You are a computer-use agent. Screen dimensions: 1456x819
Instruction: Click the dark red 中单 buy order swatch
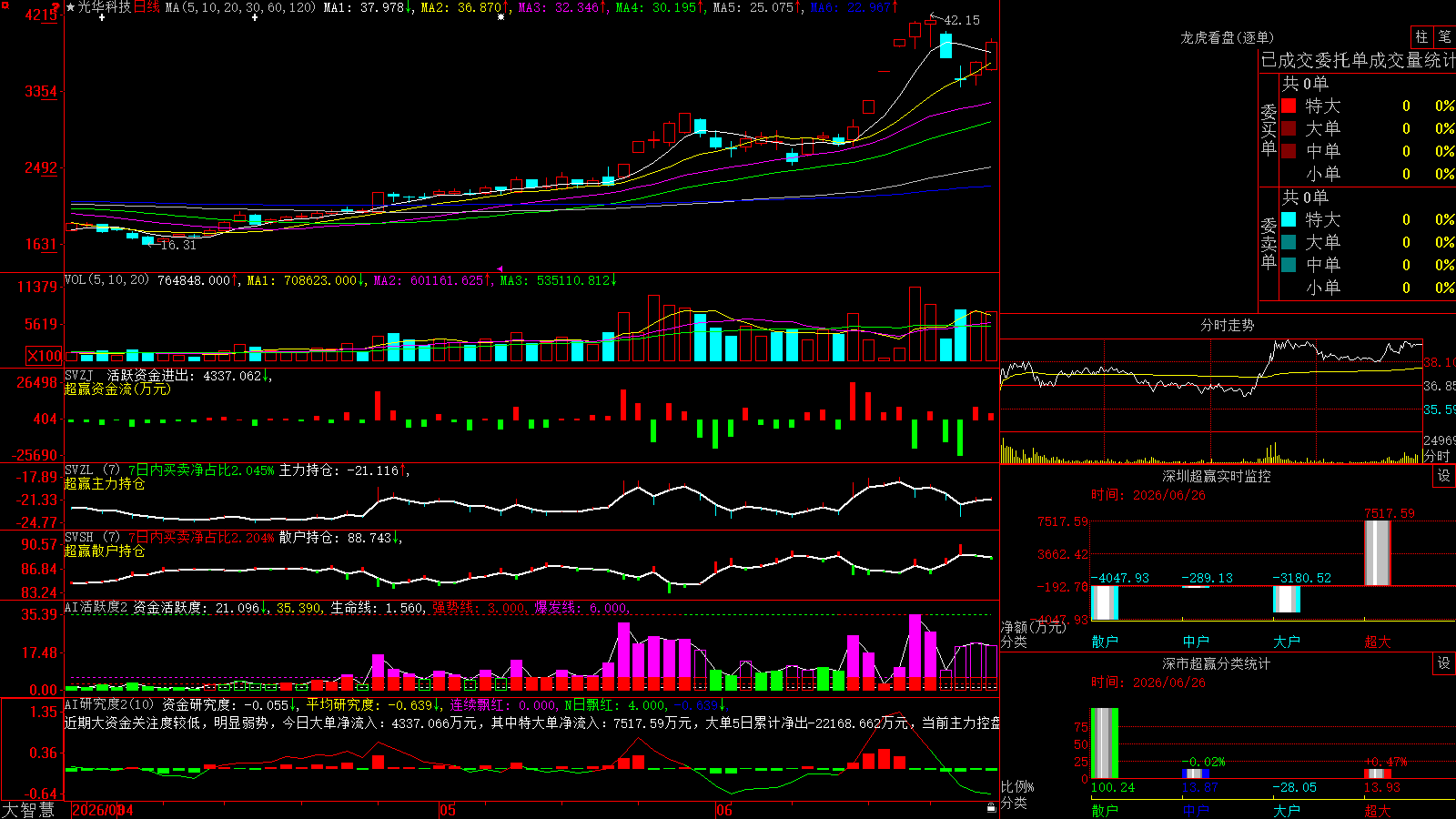coord(1289,151)
